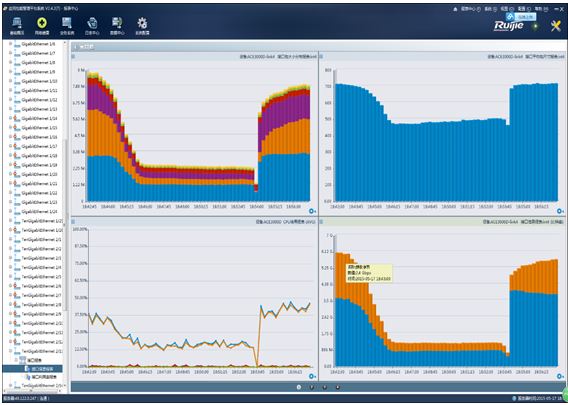Click zoom icon of the orange-blue bar chart
Viewport: 568px width, 405px height.
560,376
